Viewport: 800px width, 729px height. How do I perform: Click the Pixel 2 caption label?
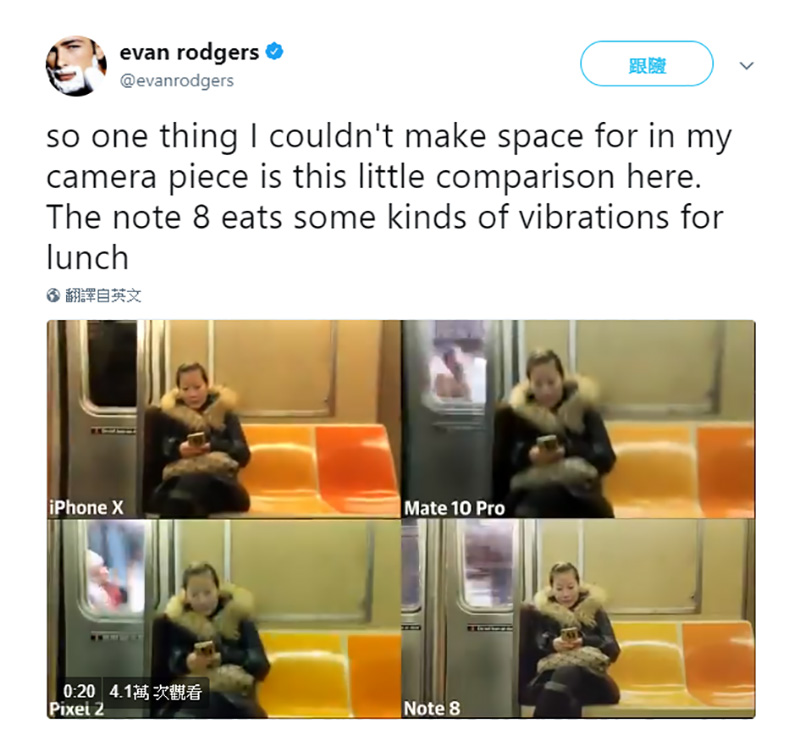(76, 709)
